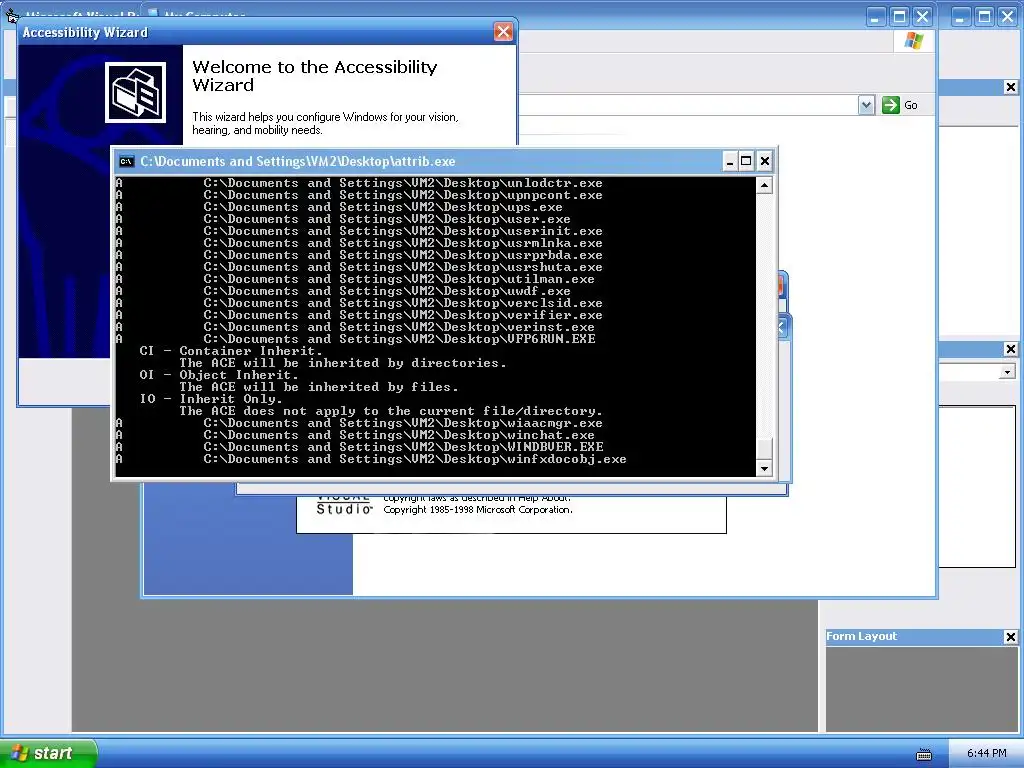Click the console vertical scrollbar thumb
The height and width of the screenshot is (768, 1024).
coord(765,448)
